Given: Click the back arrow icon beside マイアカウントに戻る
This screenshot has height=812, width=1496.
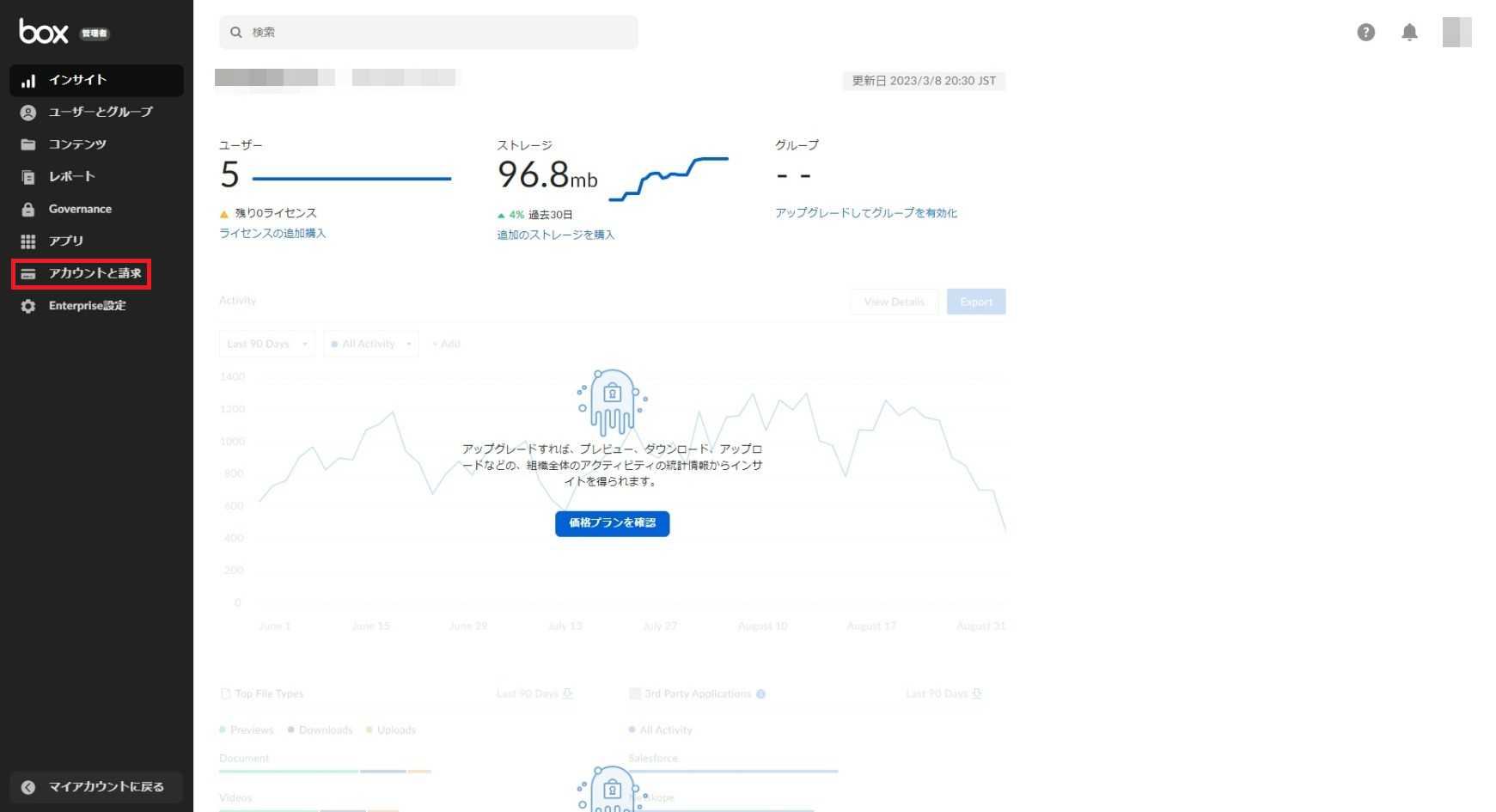Looking at the screenshot, I should 28,787.
